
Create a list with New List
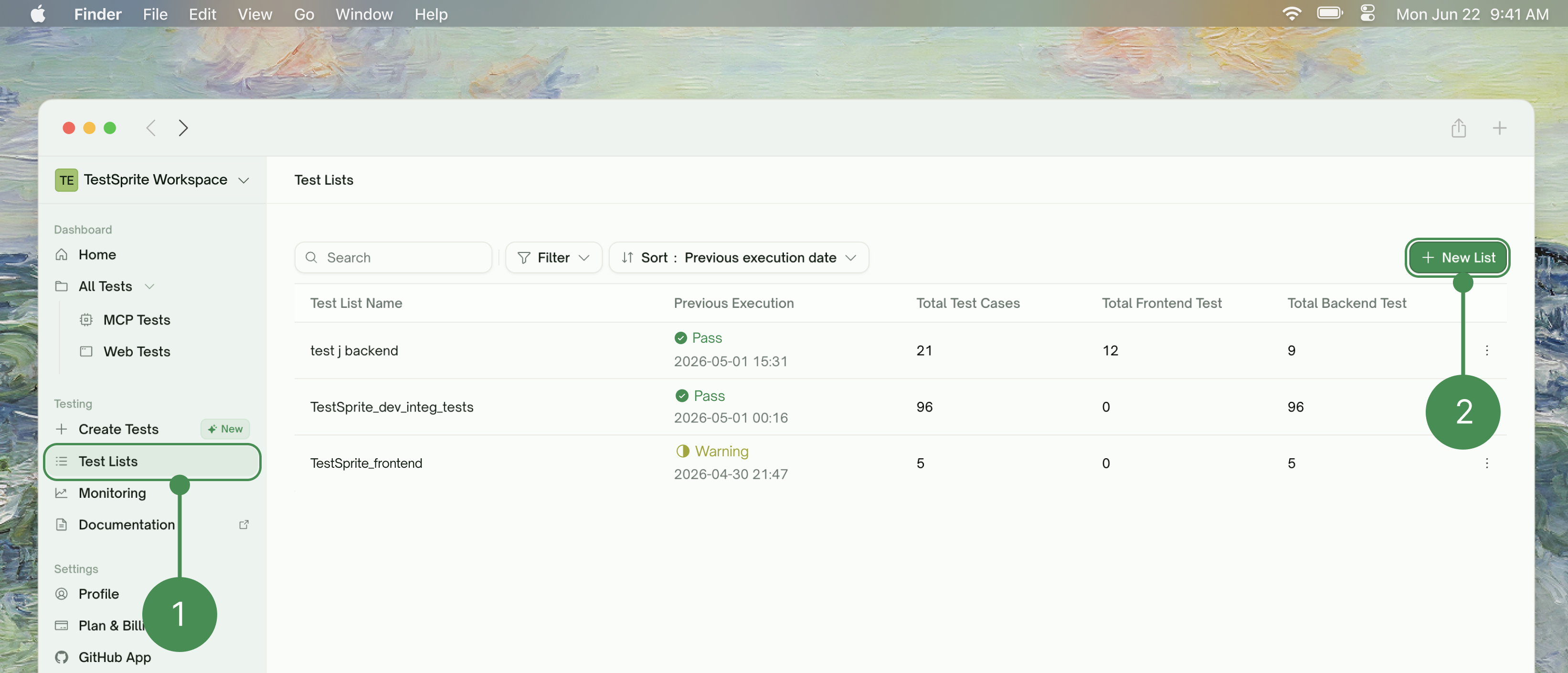(x=1457, y=257)
